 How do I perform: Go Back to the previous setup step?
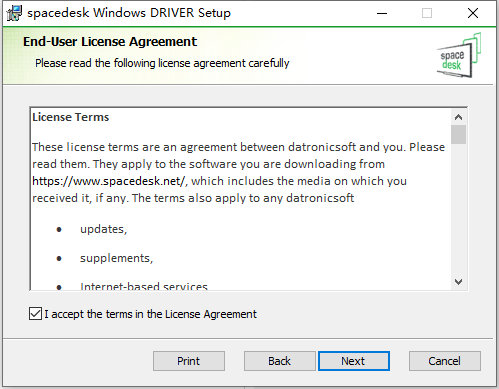pos(279,361)
